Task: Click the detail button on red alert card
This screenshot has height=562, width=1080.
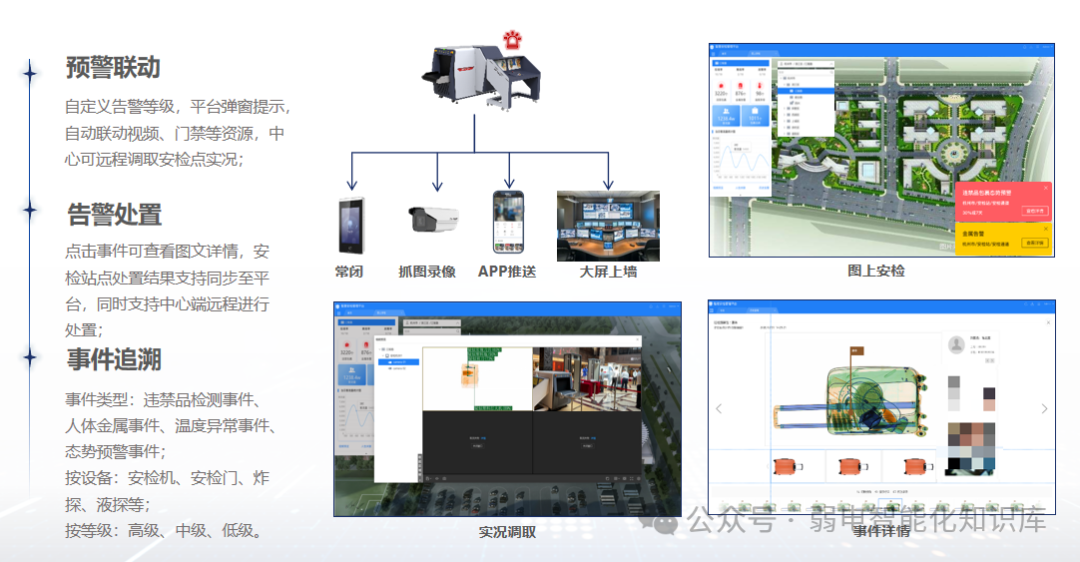Action: [x=1035, y=211]
